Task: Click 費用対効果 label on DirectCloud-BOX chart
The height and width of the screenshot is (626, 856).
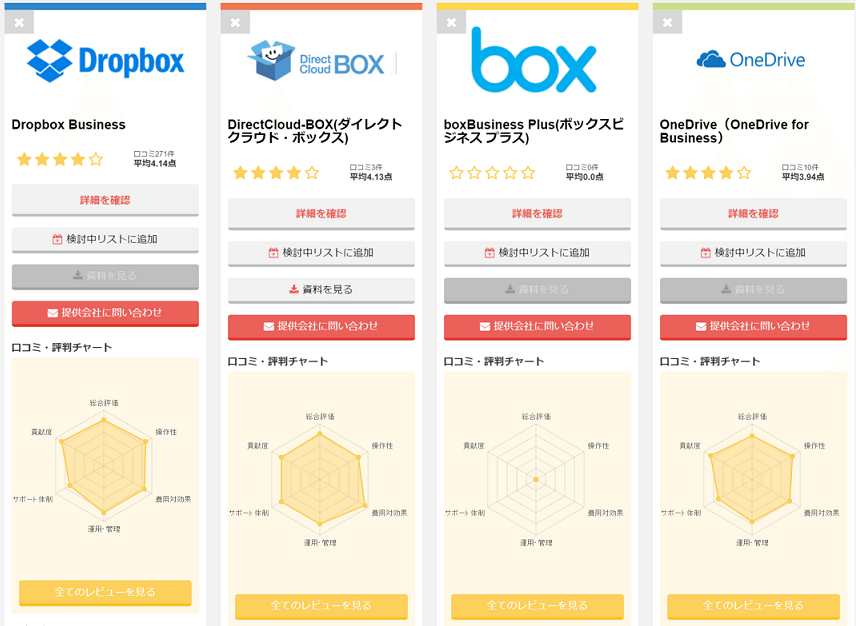Action: 389,513
